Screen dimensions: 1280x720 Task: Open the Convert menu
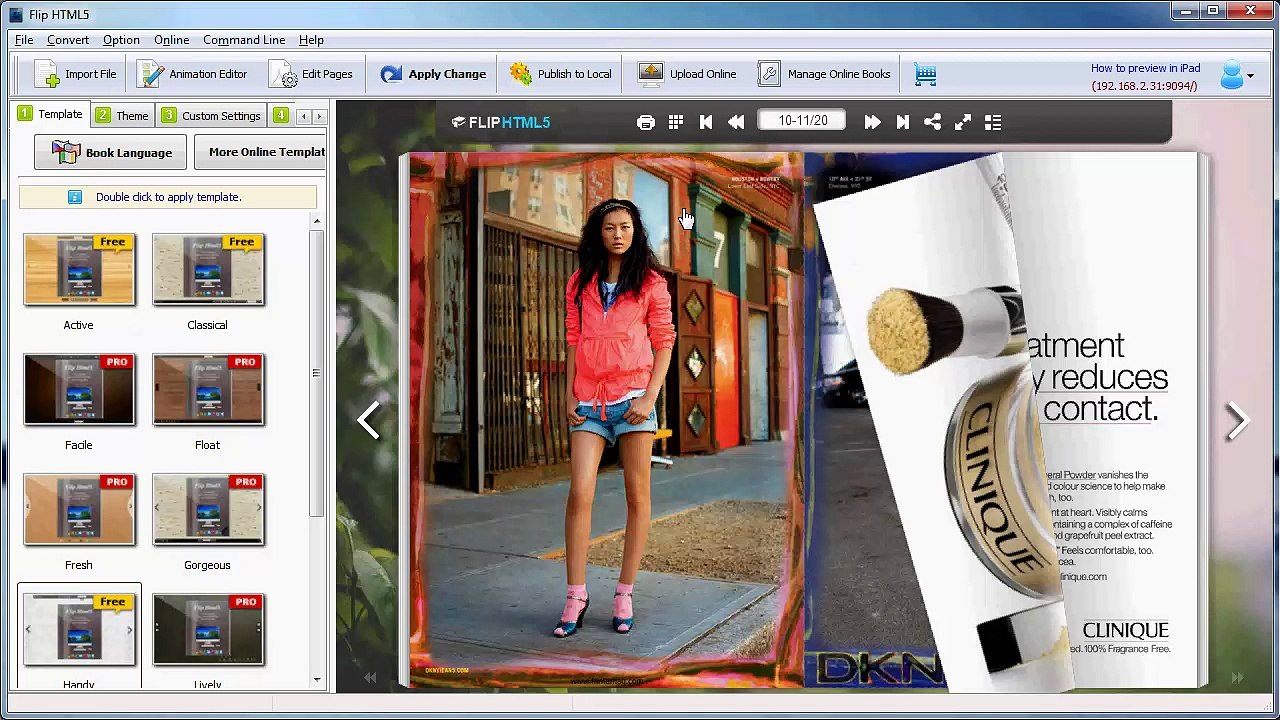click(x=68, y=40)
